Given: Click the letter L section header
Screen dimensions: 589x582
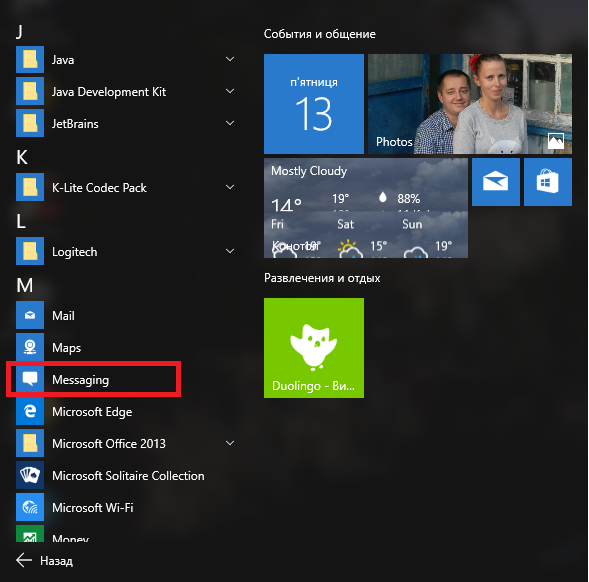Looking at the screenshot, I should (x=21, y=221).
